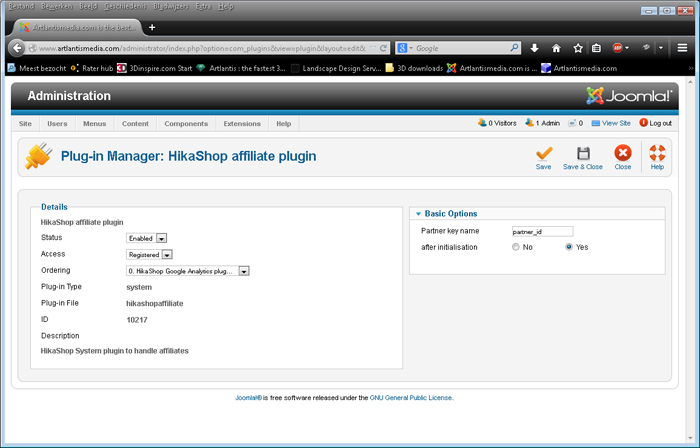Image resolution: width=700 pixels, height=448 pixels.
Task: Click the page vertical scrollbar
Action: point(691,259)
